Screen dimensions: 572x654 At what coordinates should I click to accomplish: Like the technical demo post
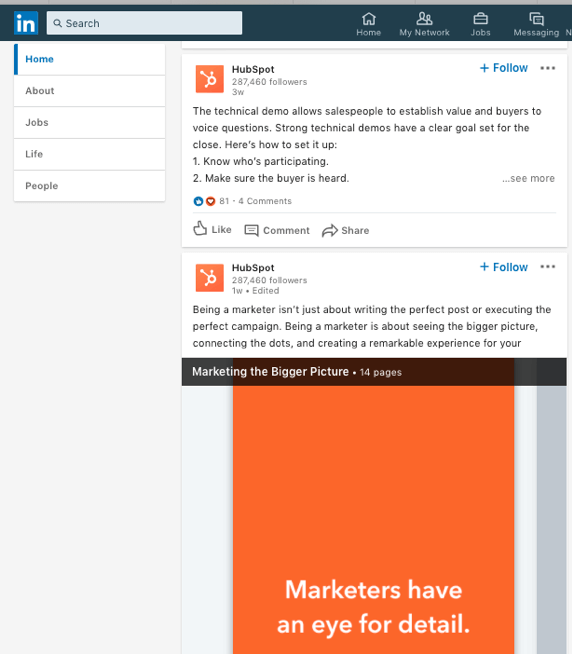click(x=212, y=229)
